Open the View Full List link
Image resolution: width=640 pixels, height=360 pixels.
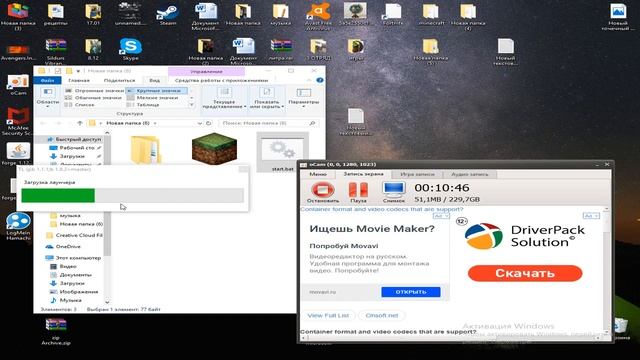tap(328, 315)
